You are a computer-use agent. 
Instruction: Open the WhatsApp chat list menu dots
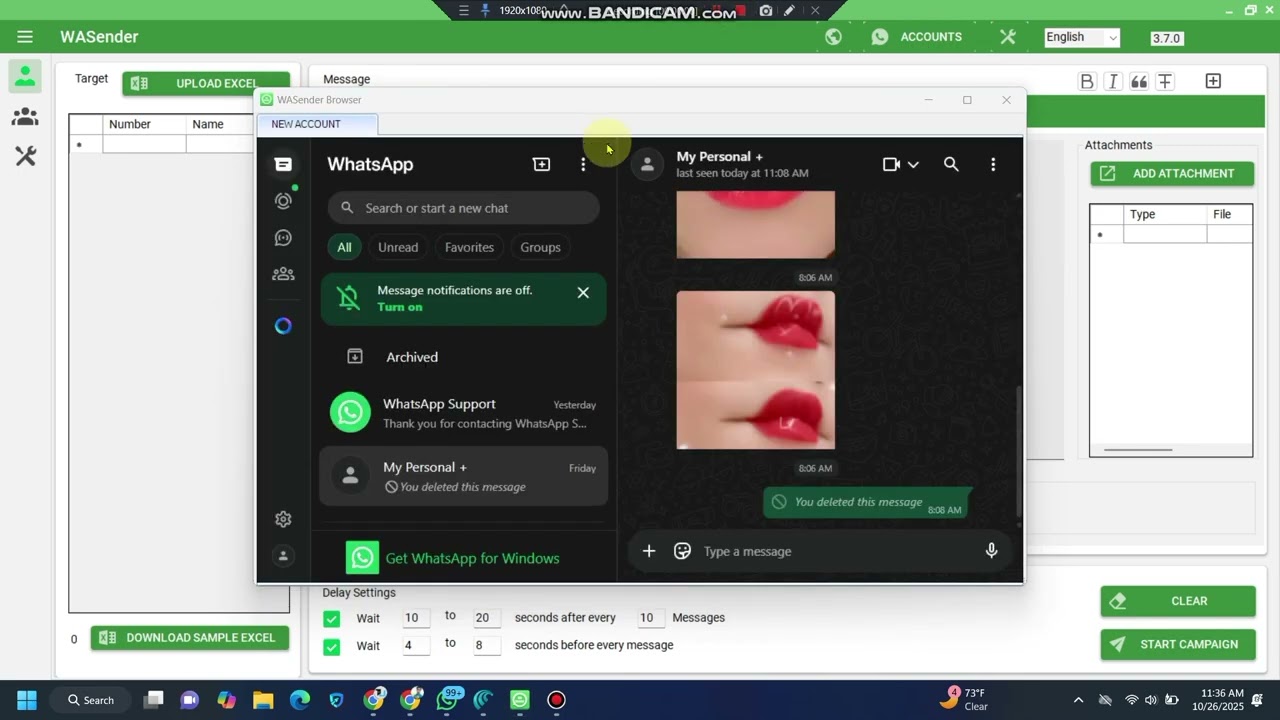[x=583, y=164]
